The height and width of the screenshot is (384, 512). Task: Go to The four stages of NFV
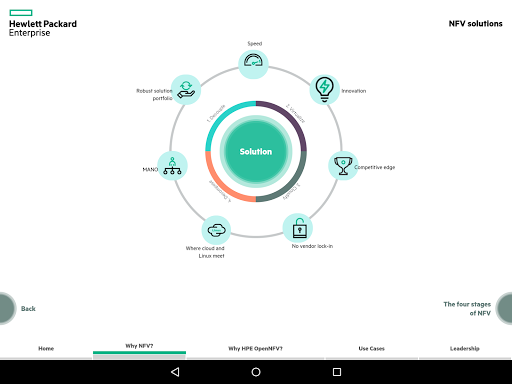[504, 308]
